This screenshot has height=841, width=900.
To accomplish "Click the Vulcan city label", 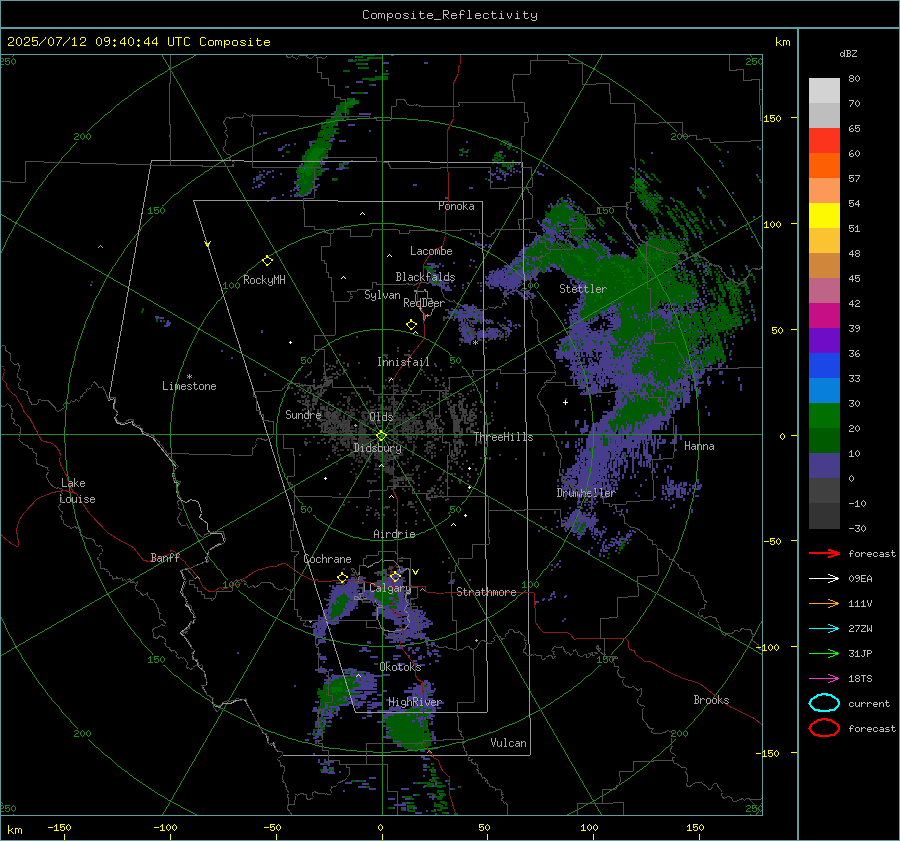I will pos(508,743).
